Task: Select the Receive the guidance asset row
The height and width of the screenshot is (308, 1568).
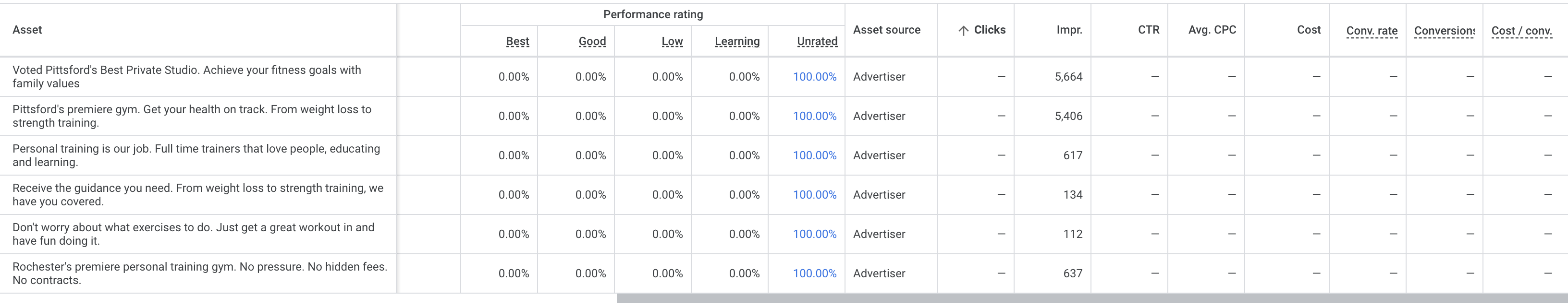Action: tap(198, 194)
